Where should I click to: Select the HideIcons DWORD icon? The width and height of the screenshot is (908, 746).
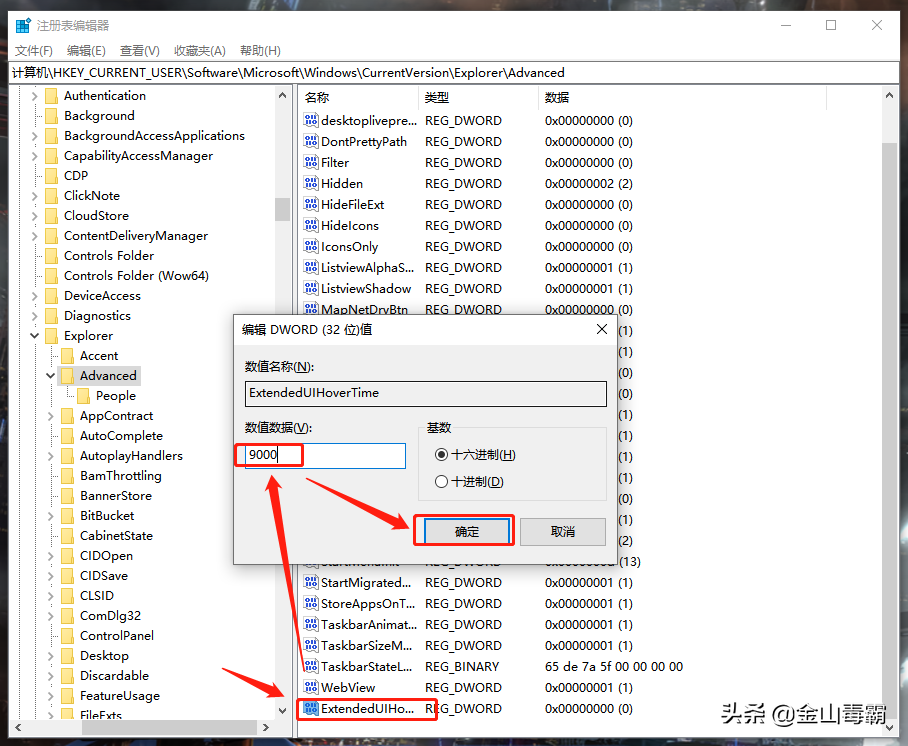point(311,225)
